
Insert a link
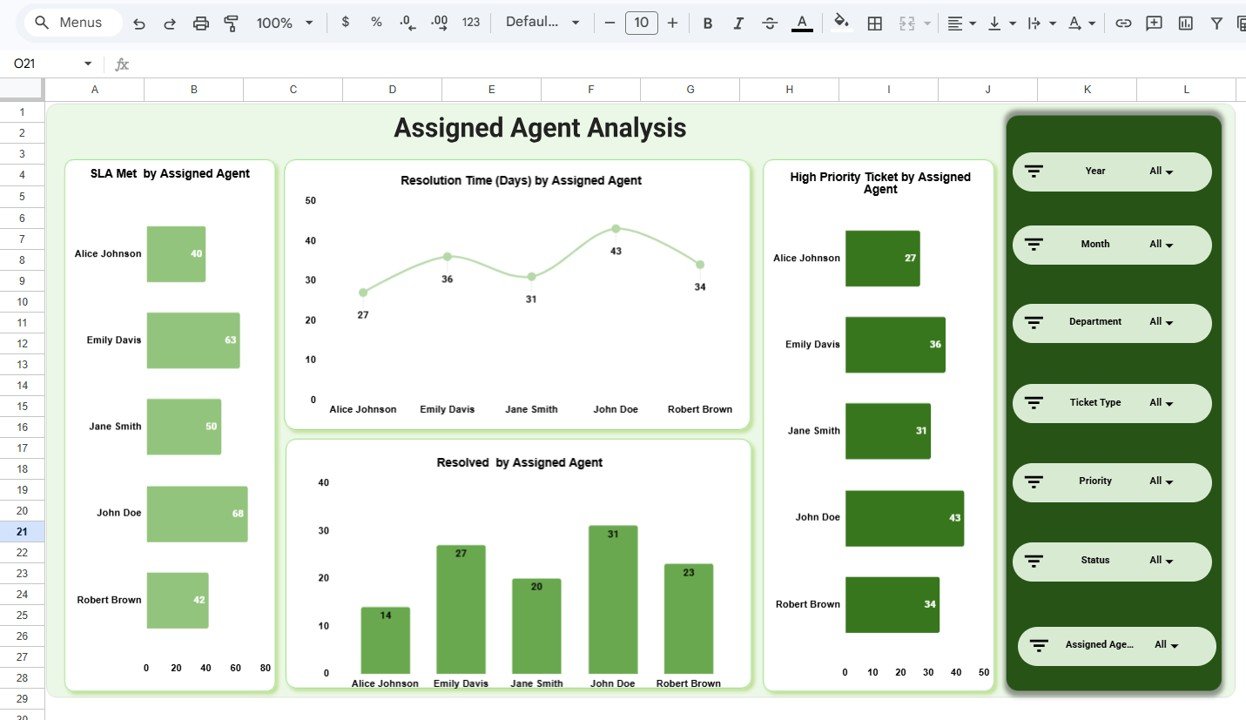pos(1123,22)
